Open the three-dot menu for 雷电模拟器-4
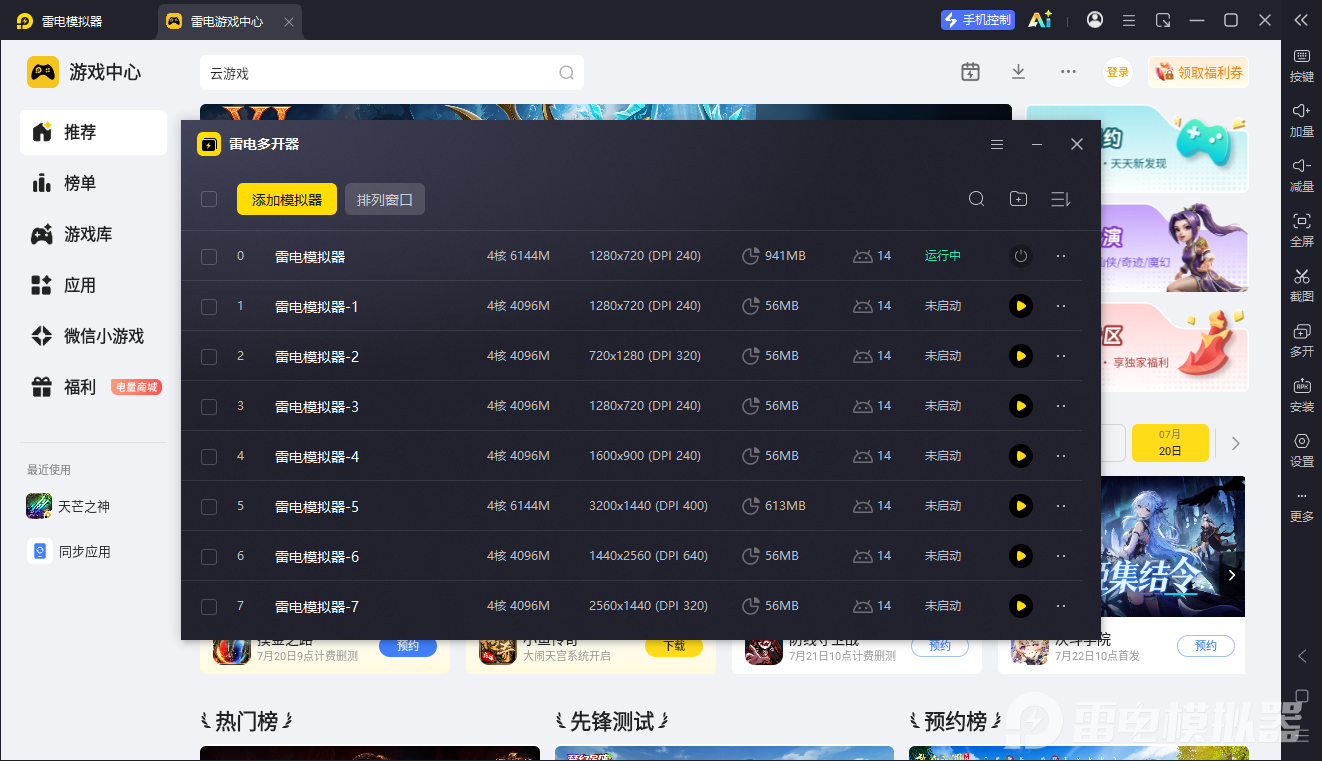 1061,456
